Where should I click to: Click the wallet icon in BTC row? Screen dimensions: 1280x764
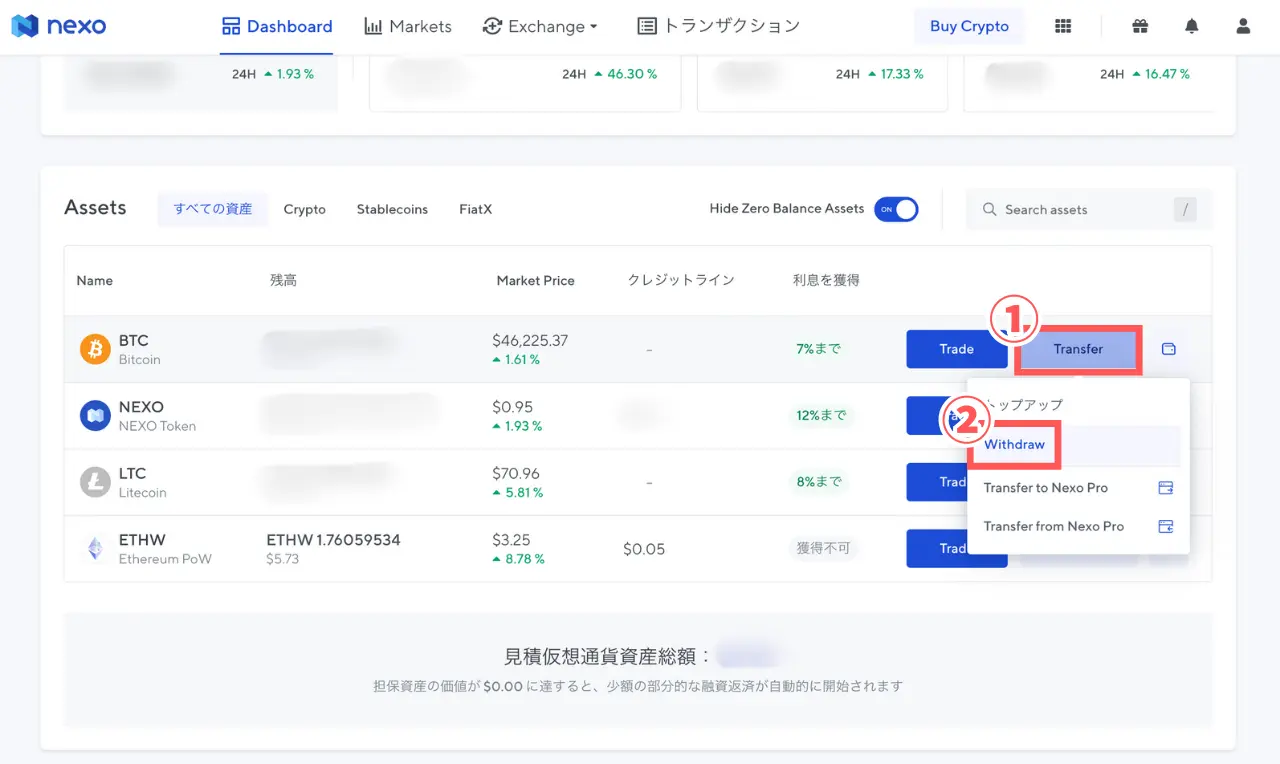(1168, 349)
